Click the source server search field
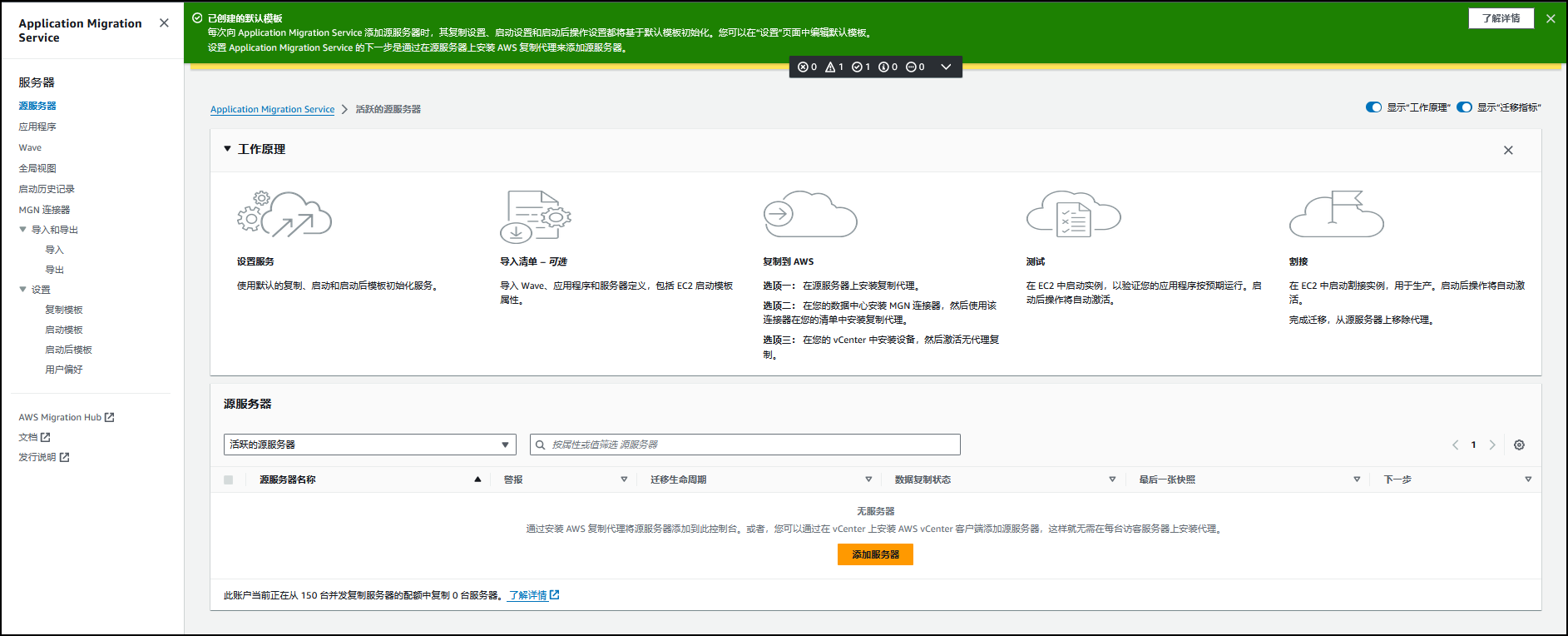Image resolution: width=1568 pixels, height=636 pixels. click(745, 445)
